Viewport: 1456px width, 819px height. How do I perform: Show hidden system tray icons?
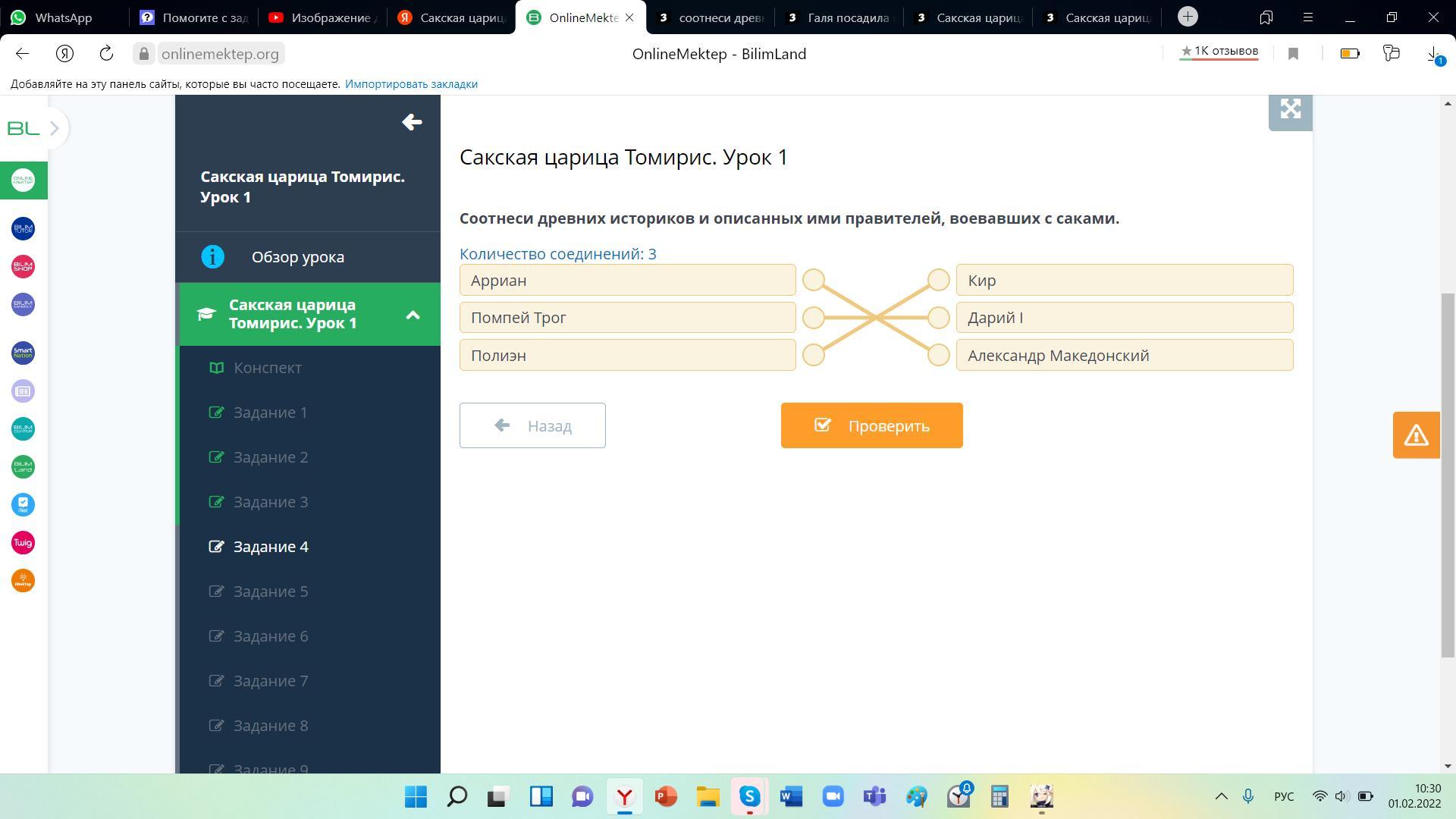(x=1221, y=796)
